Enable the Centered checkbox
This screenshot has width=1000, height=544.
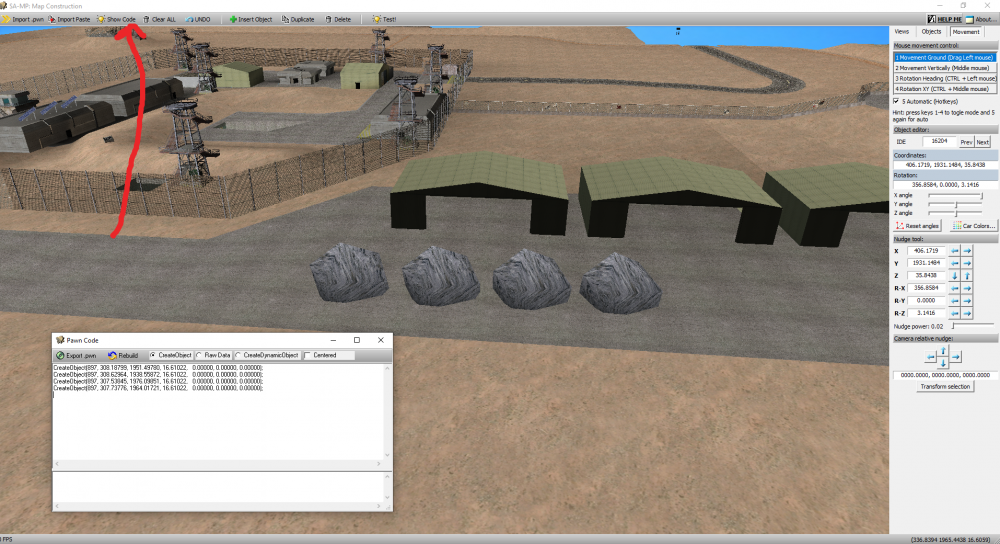pyautogui.click(x=308, y=355)
